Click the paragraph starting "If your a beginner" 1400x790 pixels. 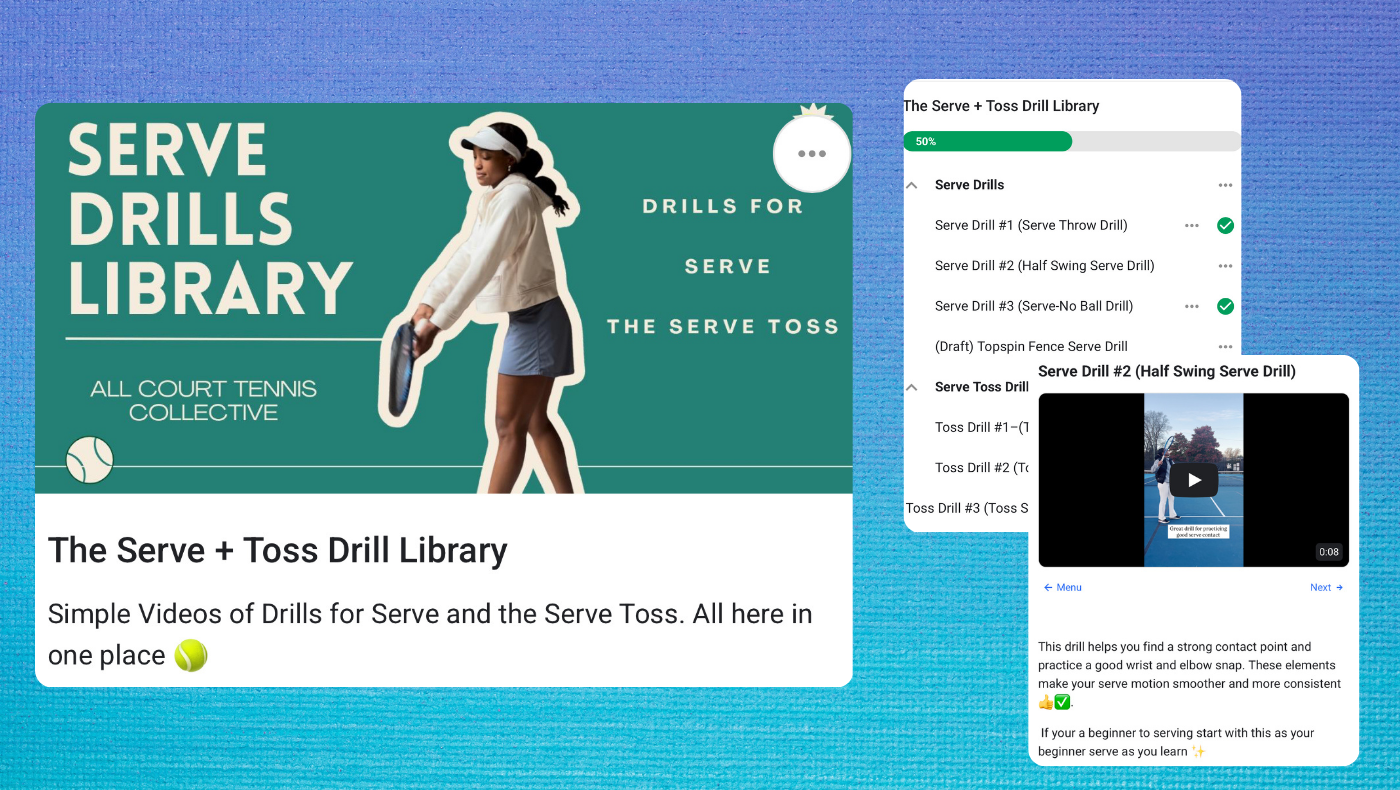1176,742
